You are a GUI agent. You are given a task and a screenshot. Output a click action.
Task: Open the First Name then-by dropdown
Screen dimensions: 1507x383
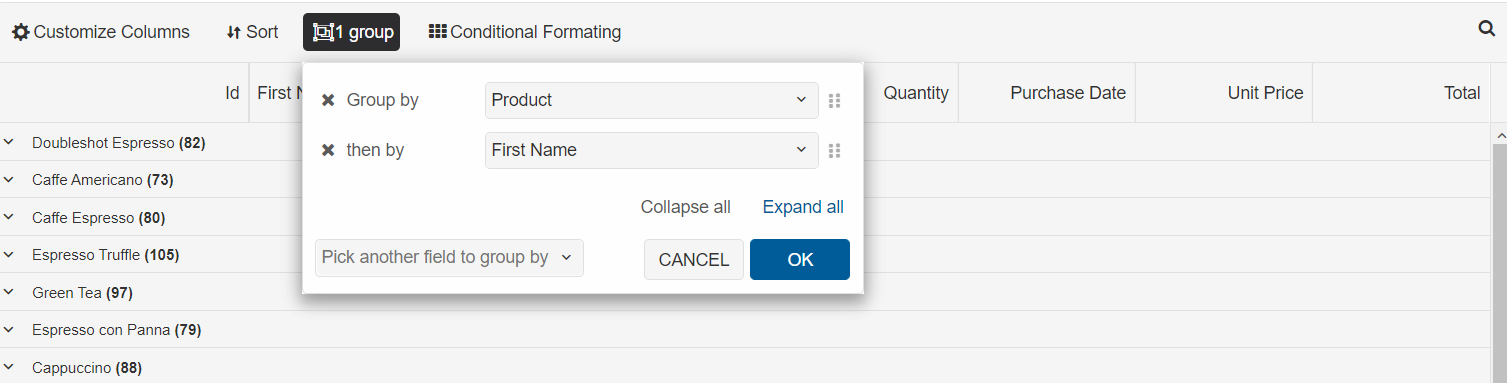tap(652, 150)
